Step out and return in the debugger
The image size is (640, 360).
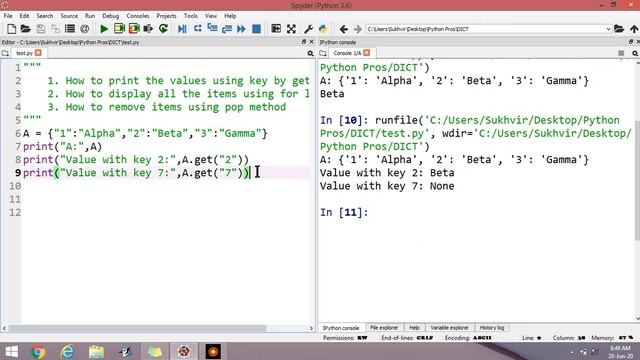(x=227, y=29)
